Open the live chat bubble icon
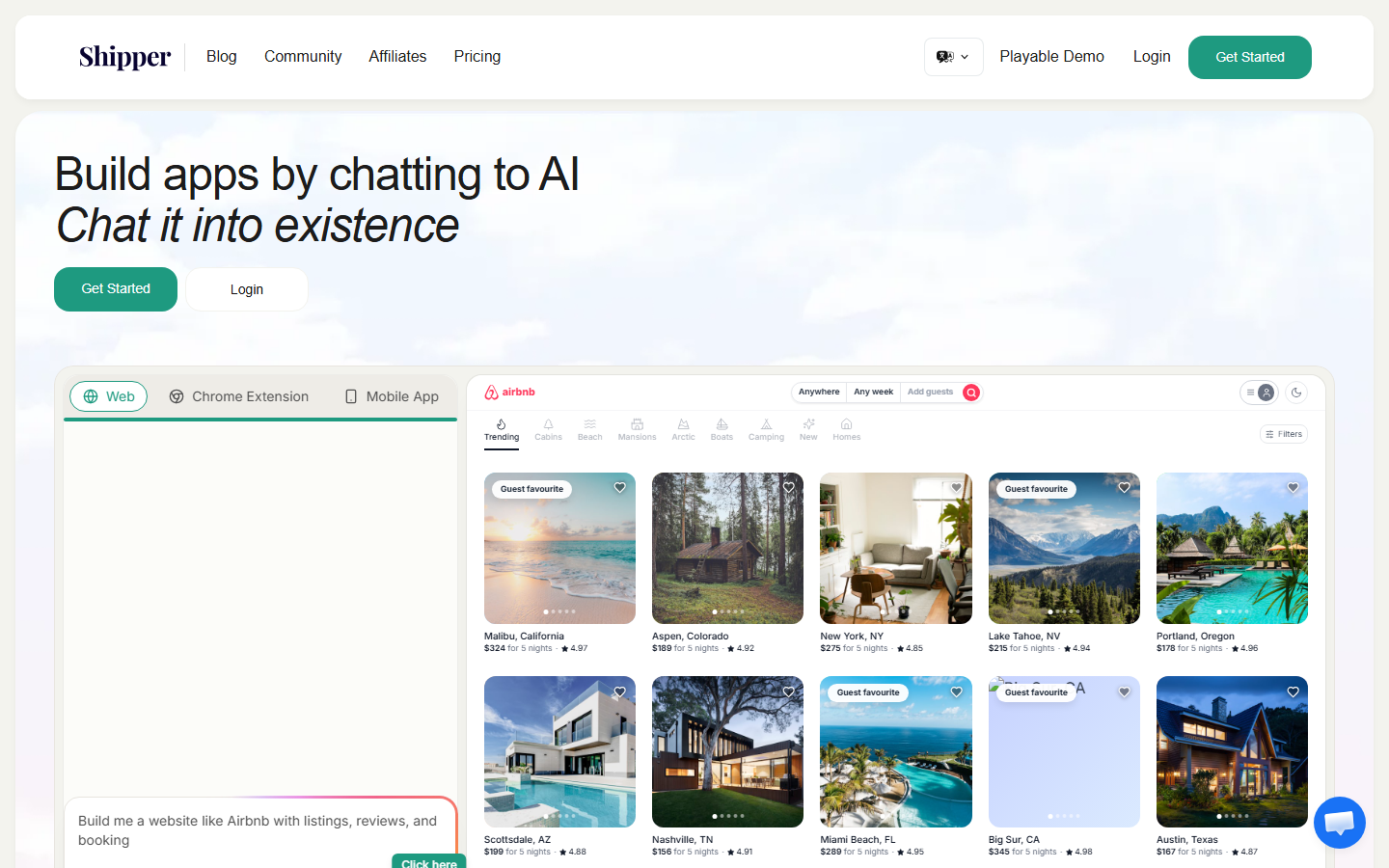The height and width of the screenshot is (868, 1389). tap(1340, 823)
